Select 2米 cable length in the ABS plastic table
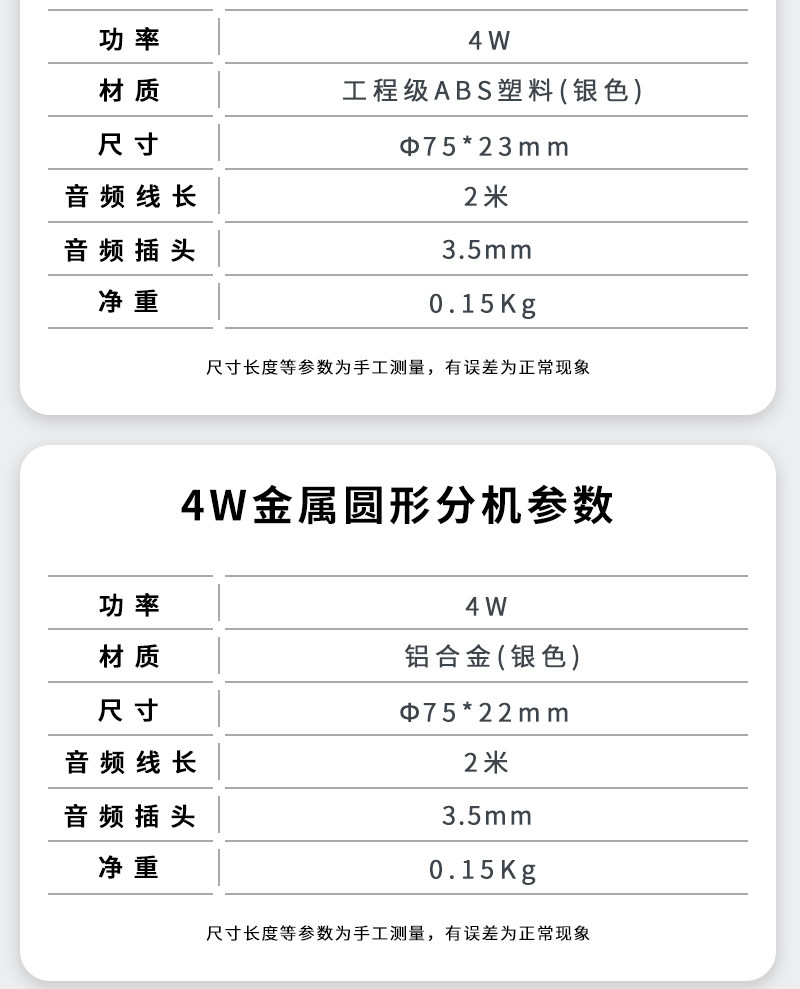 [487, 196]
